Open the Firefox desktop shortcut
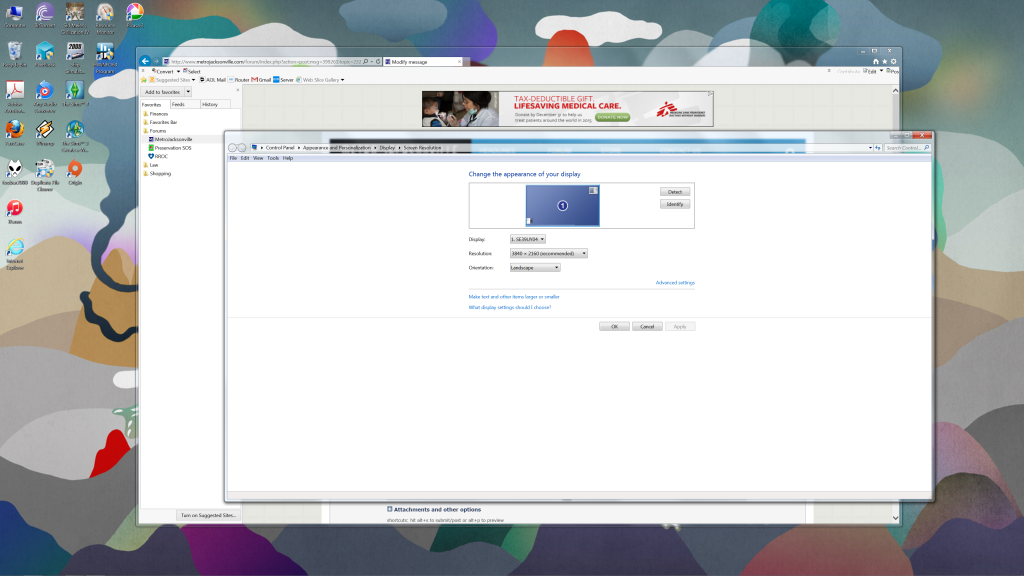The height and width of the screenshot is (576, 1024). click(x=14, y=131)
